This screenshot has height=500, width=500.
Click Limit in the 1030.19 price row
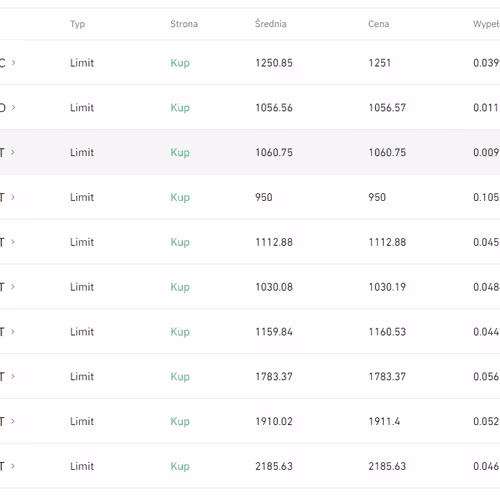[x=82, y=287]
